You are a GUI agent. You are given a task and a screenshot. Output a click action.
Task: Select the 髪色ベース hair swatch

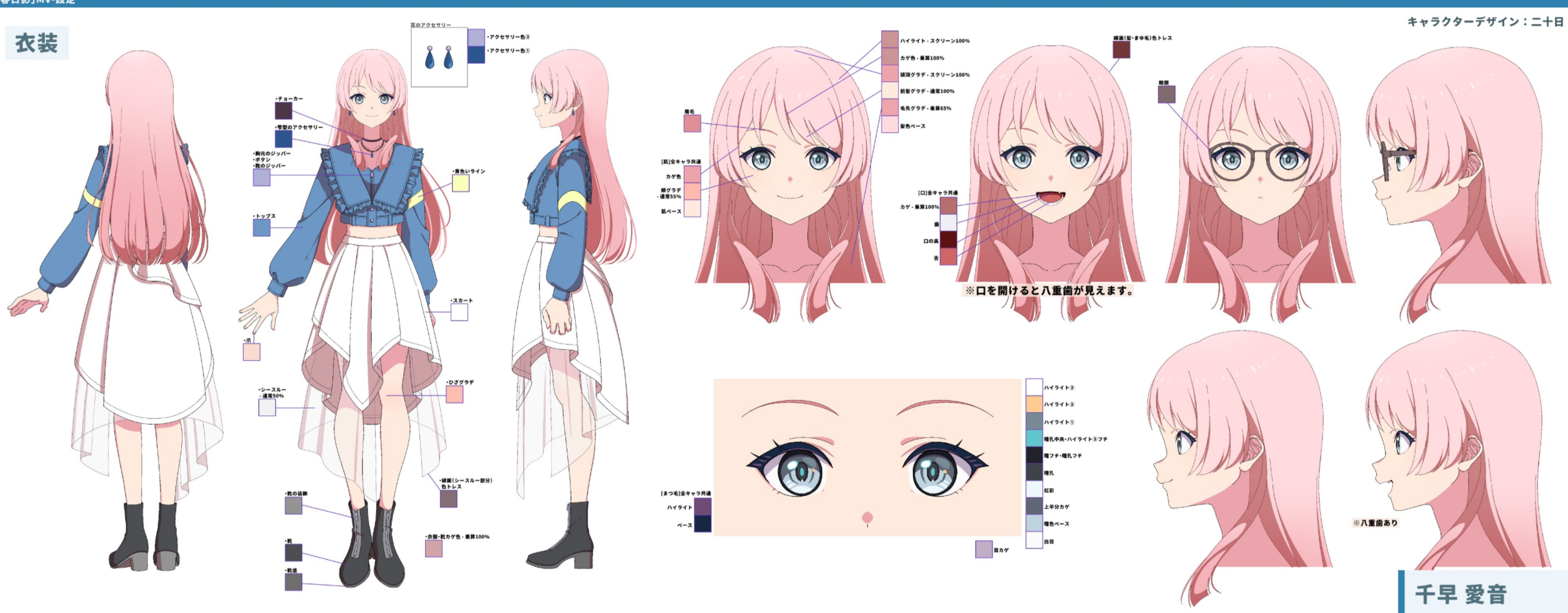click(x=890, y=125)
